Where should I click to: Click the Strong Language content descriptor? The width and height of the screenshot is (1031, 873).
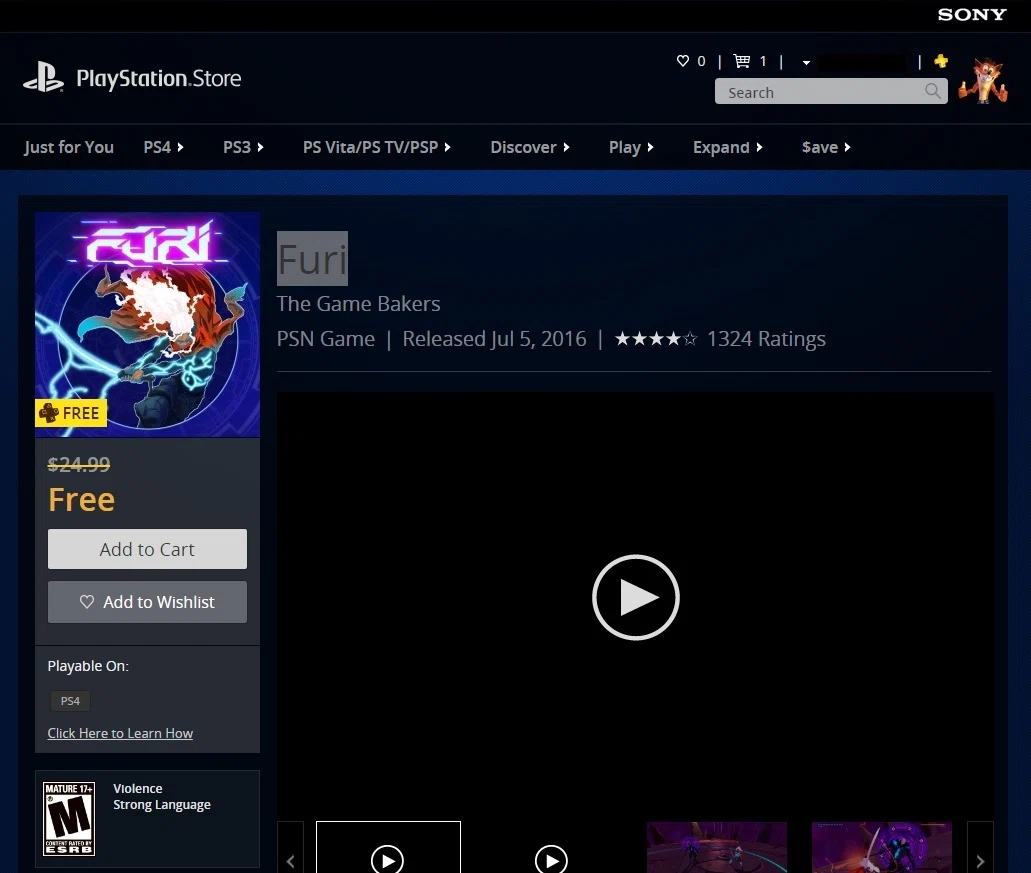(x=162, y=805)
